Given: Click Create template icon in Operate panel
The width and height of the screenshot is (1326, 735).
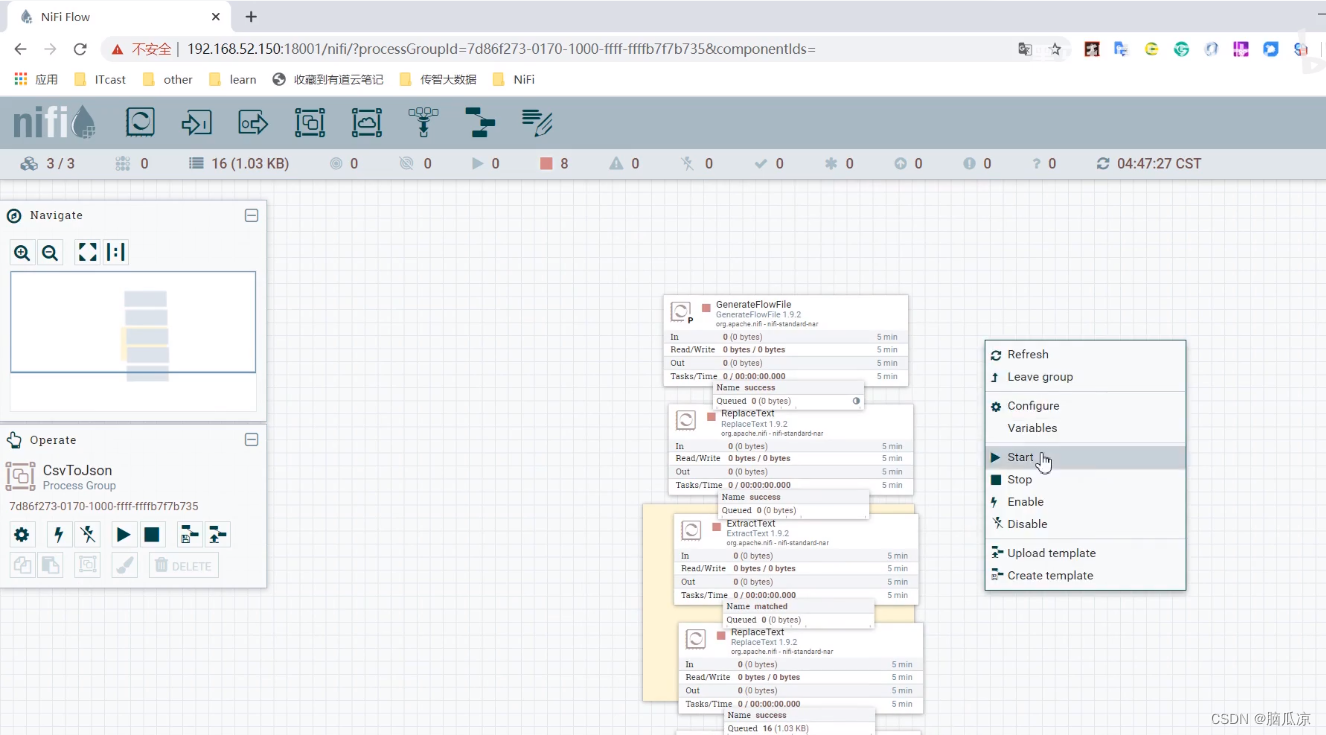Looking at the screenshot, I should click(x=189, y=535).
